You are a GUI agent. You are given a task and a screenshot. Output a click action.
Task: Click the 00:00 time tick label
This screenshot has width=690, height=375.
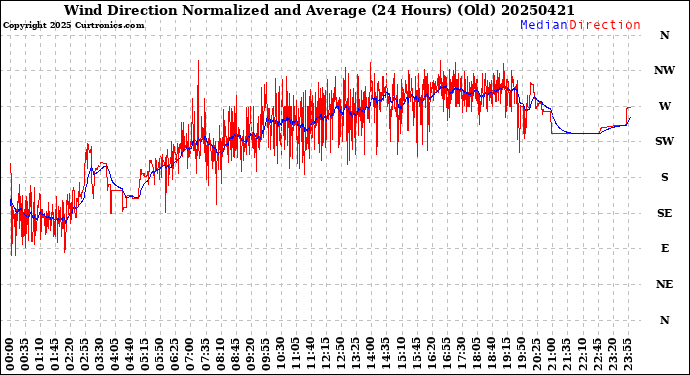[x=10, y=354]
